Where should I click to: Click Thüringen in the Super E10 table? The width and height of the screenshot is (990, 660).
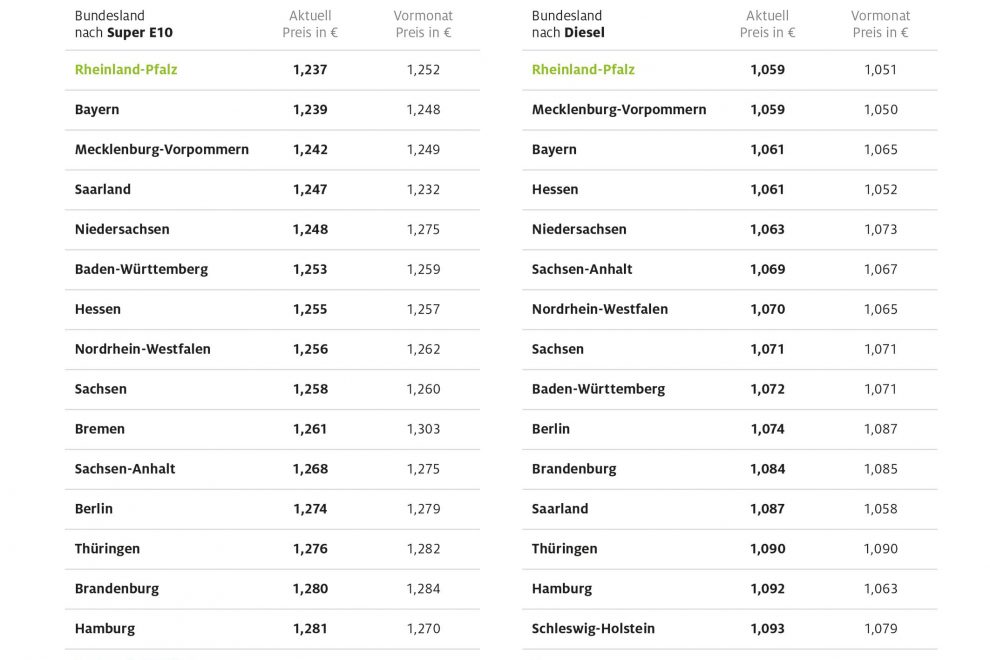[107, 549]
